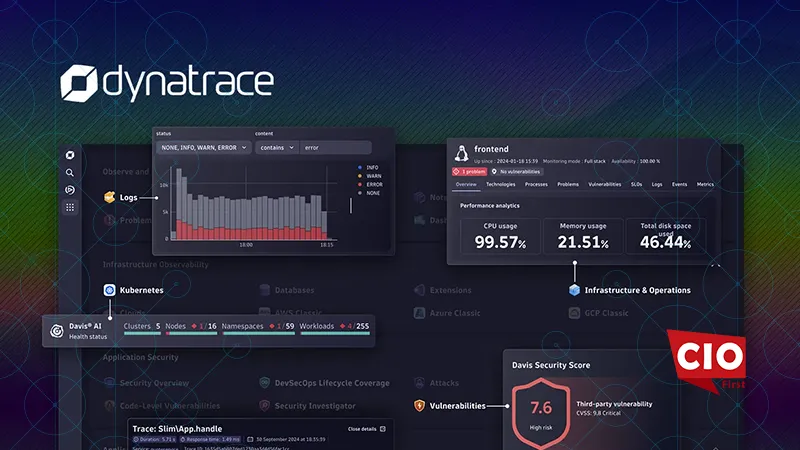Click the Memory usage 21.51% tile
The height and width of the screenshot is (450, 800).
point(583,236)
